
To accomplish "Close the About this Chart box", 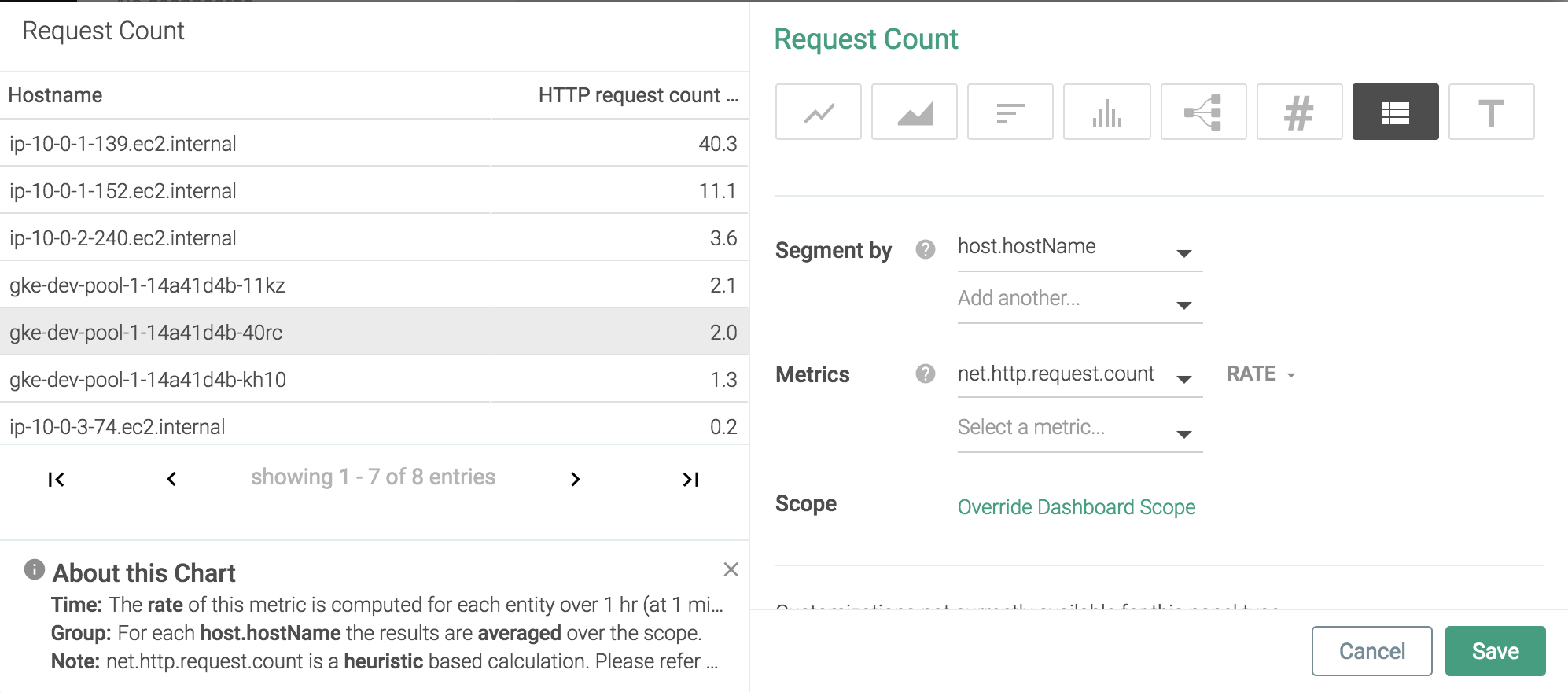I will point(731,569).
